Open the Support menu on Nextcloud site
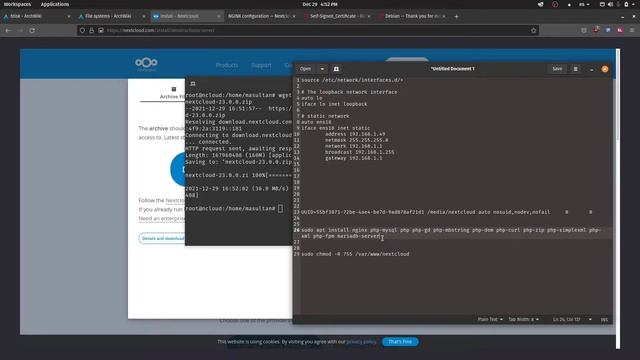The width and height of the screenshot is (640, 360). 261,65
